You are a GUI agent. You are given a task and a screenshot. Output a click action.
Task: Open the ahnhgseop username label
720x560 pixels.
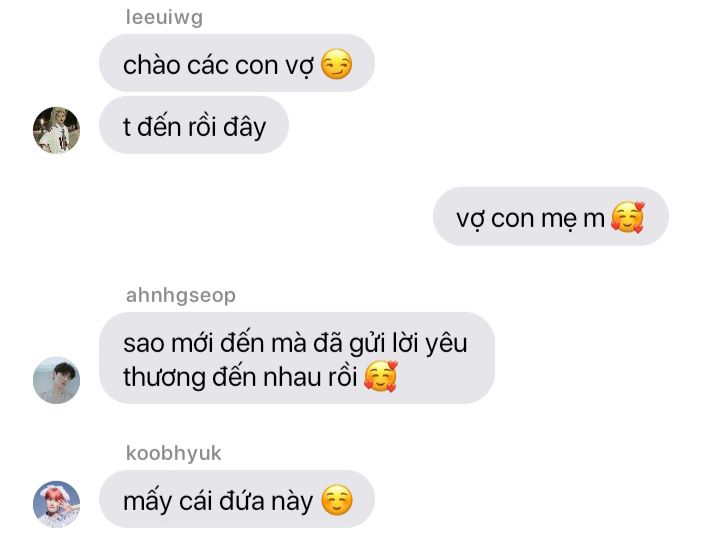[180, 295]
